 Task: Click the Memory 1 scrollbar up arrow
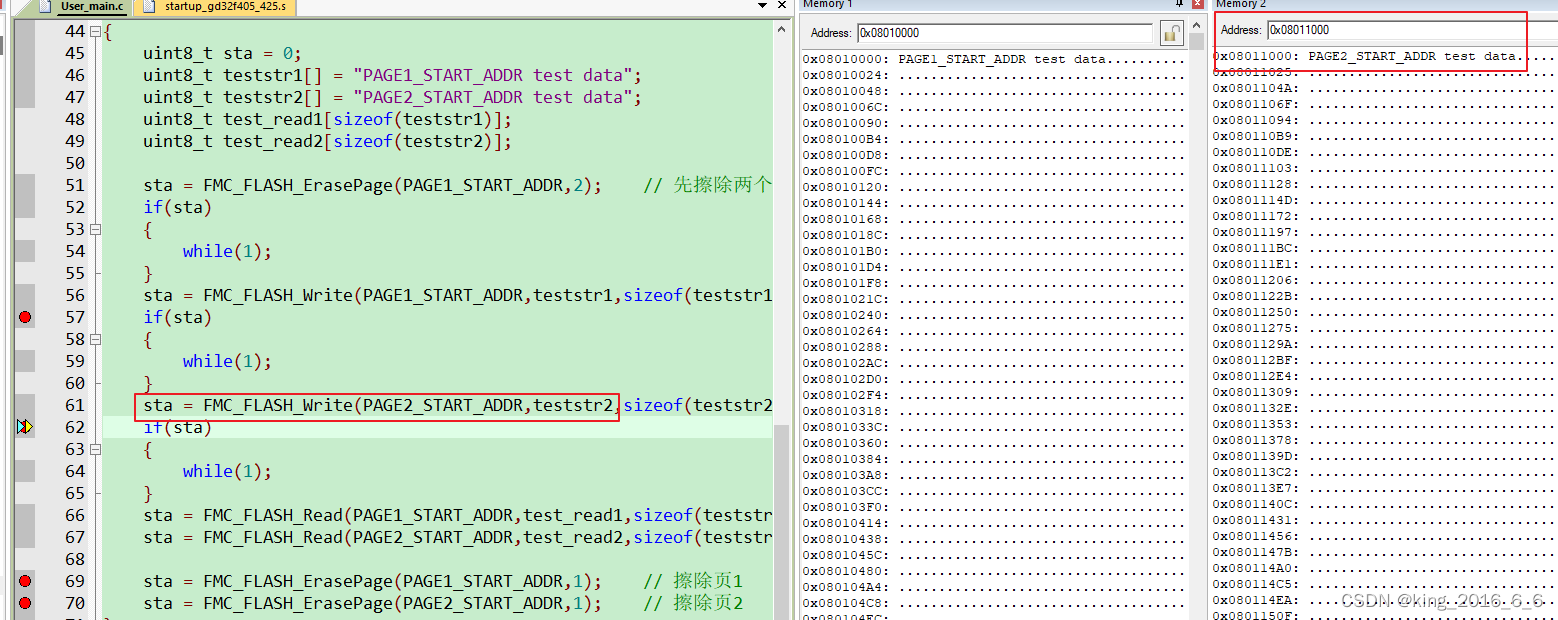coord(1197,26)
